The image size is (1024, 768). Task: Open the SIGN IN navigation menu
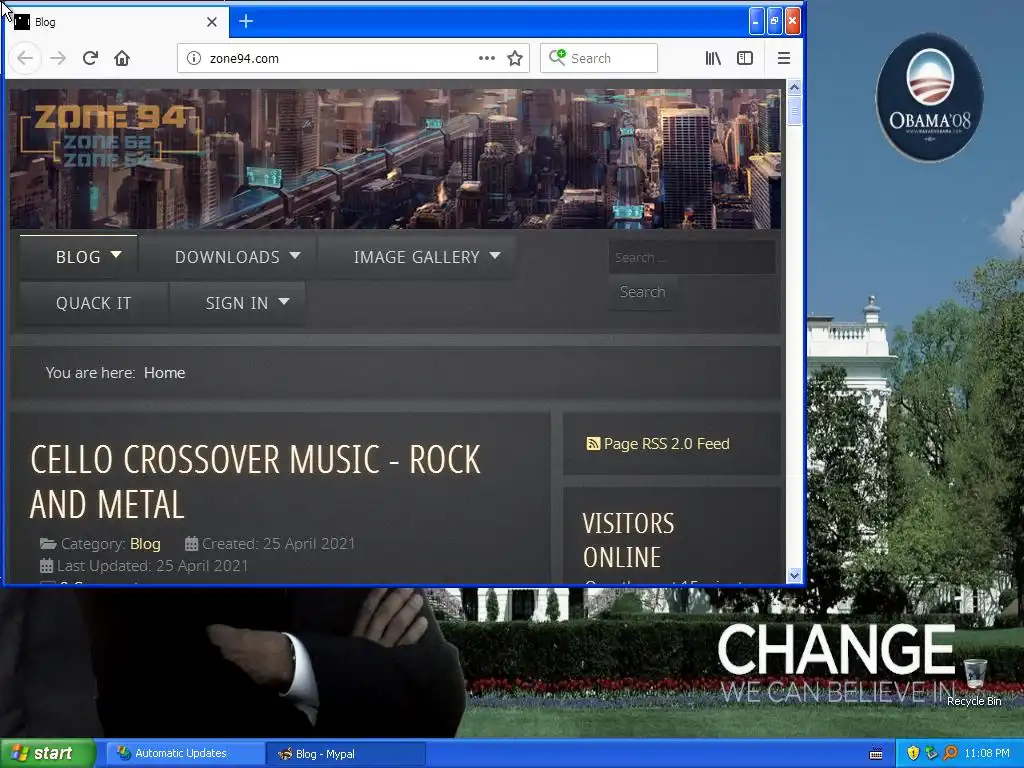(237, 303)
